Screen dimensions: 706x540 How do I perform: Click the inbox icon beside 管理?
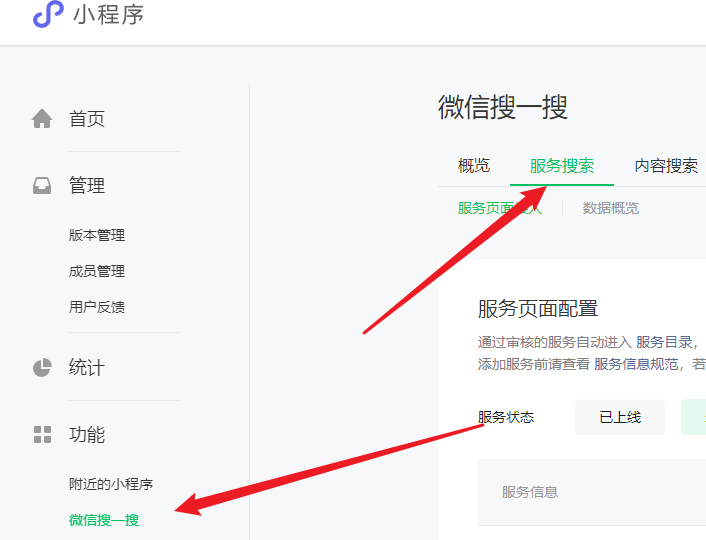(42, 186)
